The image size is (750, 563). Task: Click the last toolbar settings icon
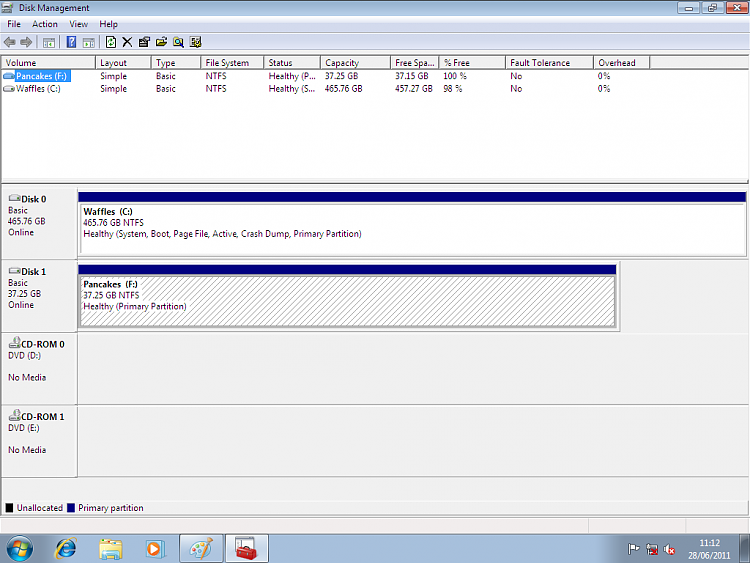pos(195,42)
